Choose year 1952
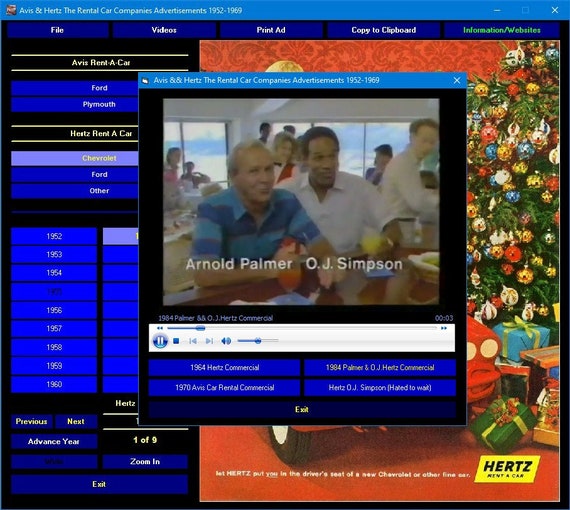This screenshot has height=510, width=570. [x=54, y=236]
